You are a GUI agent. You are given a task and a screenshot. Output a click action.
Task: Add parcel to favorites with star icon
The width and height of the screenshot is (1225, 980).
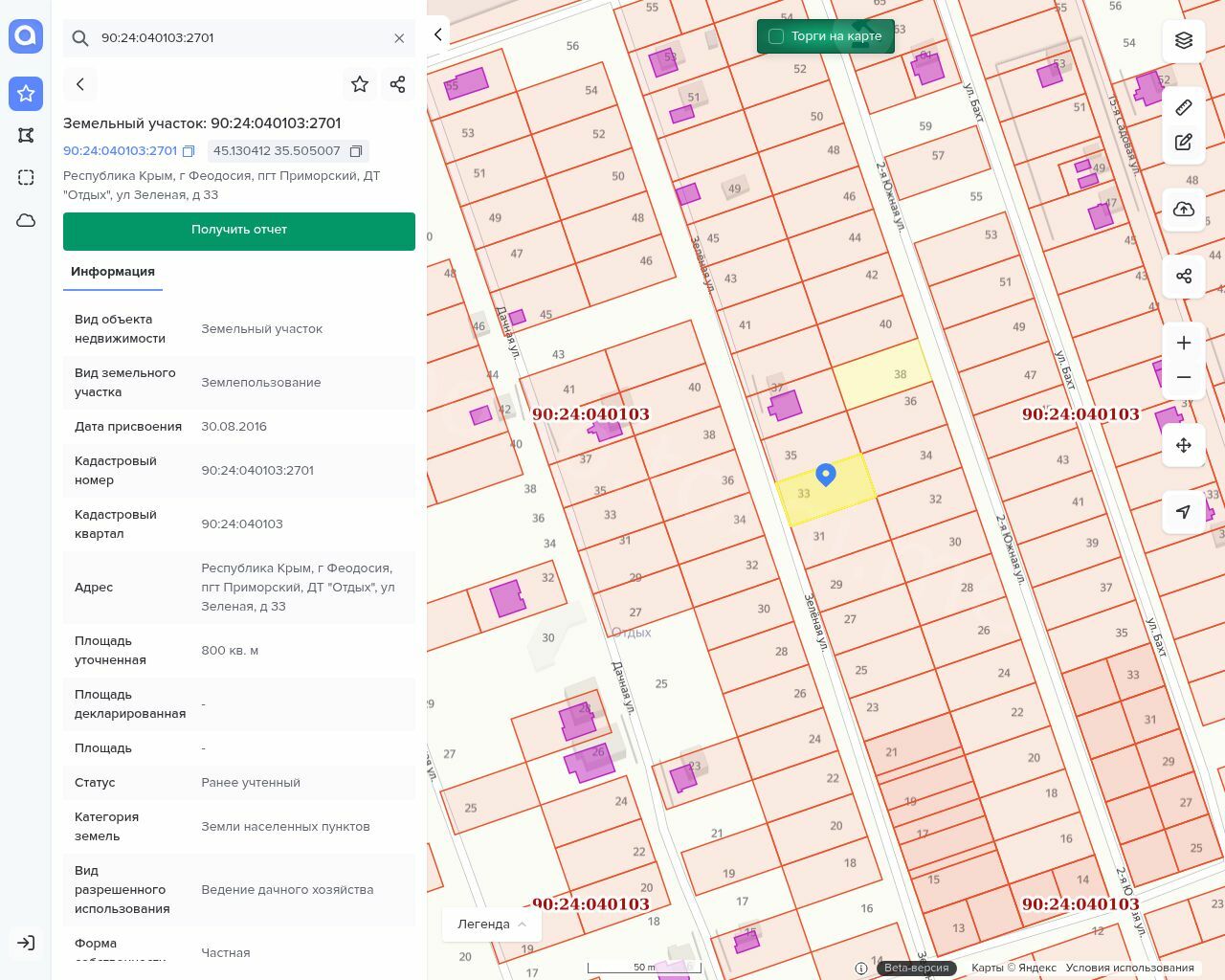click(x=360, y=84)
